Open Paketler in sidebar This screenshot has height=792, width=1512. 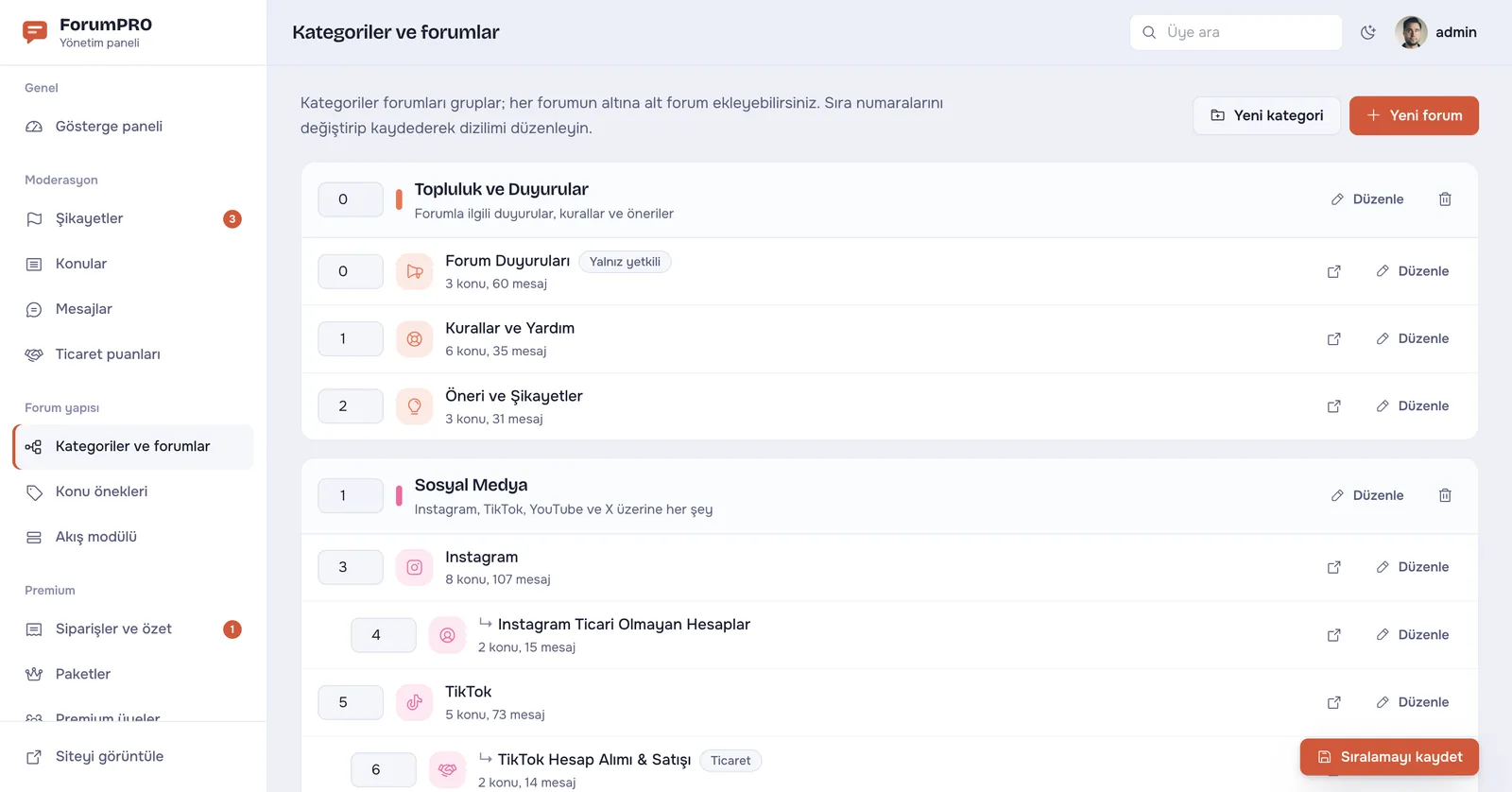coord(133,675)
